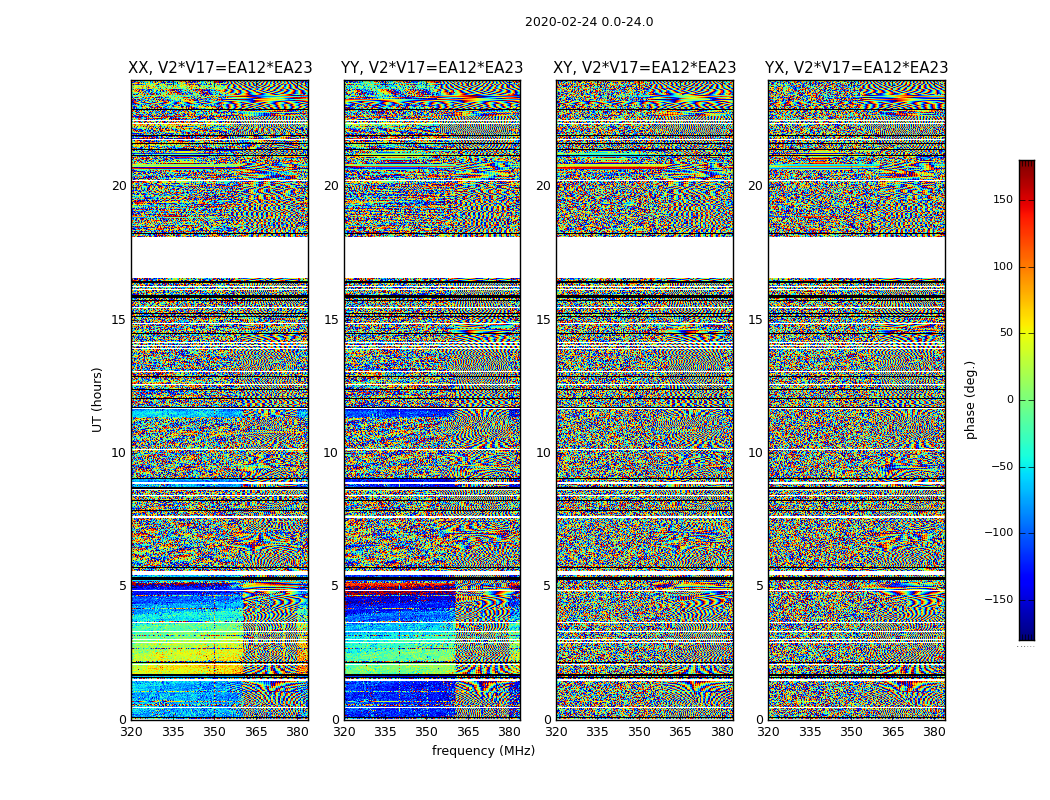Click the 365 MHz tick under YY panel
Image resolution: width=1050 pixels, height=800 pixels.
(x=468, y=732)
